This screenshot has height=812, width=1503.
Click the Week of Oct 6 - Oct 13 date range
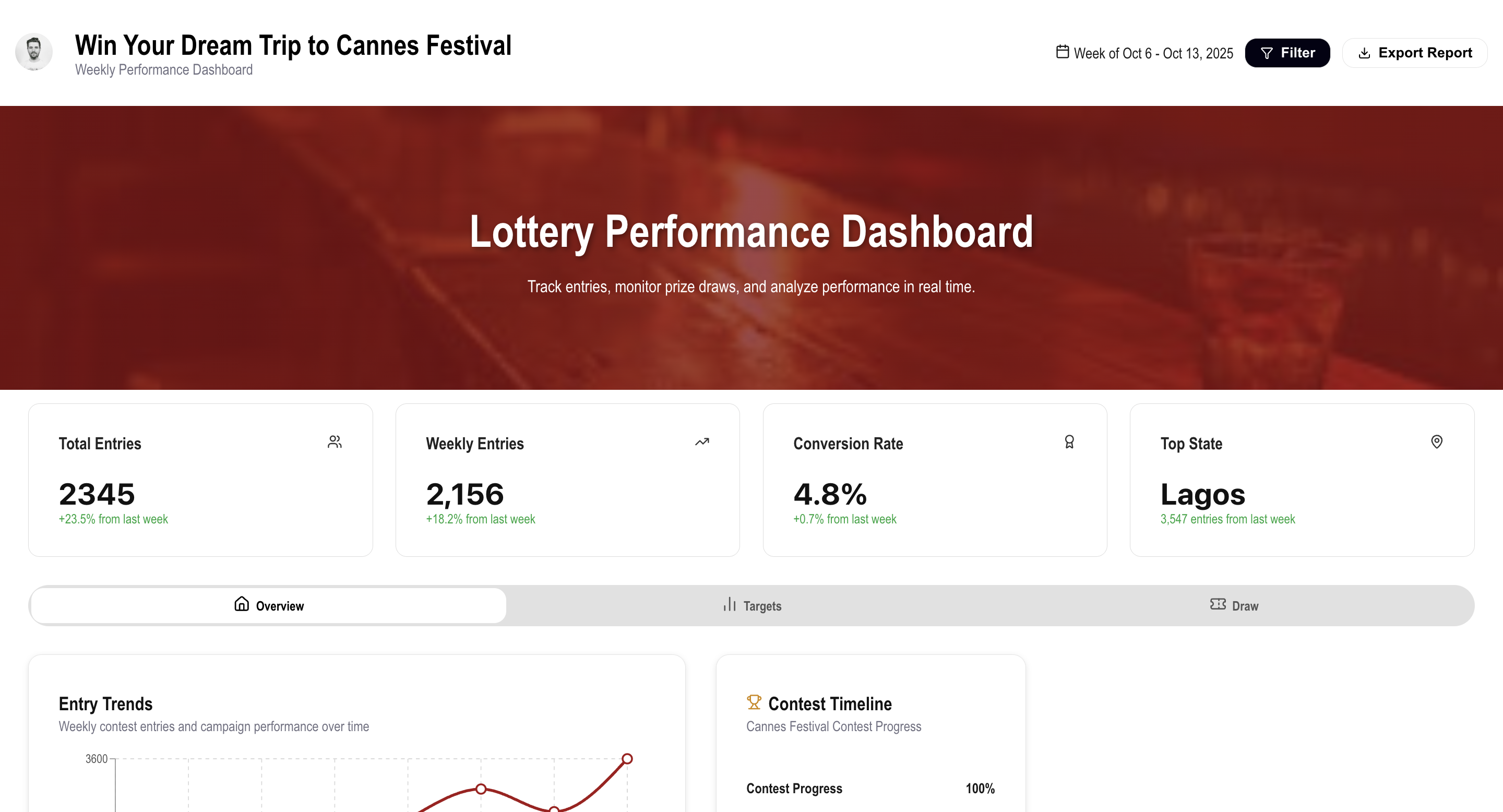tap(1153, 54)
